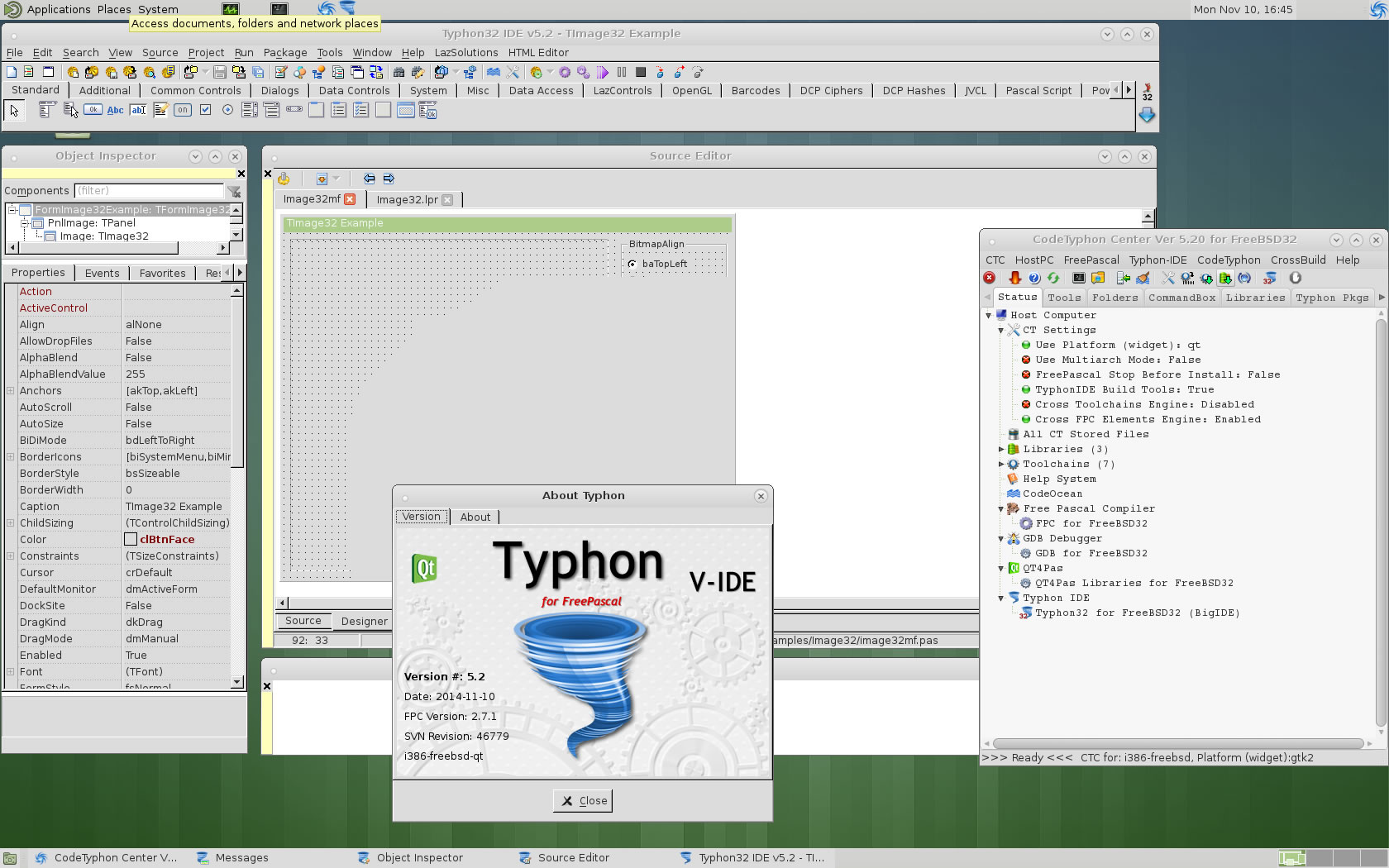This screenshot has width=1389, height=868.
Task: Pick the TMainMenu component icon in palette
Action: coord(47,109)
